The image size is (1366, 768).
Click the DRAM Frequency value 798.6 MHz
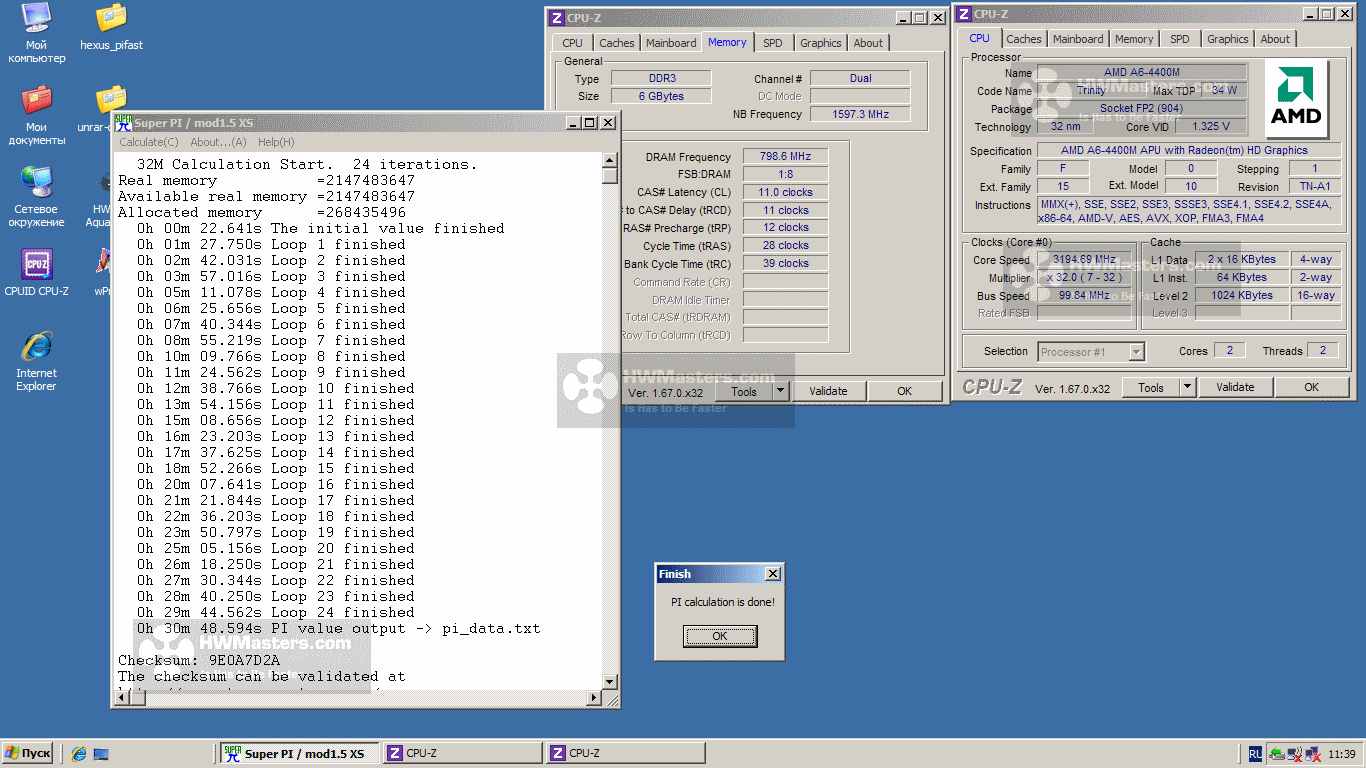[x=785, y=157]
